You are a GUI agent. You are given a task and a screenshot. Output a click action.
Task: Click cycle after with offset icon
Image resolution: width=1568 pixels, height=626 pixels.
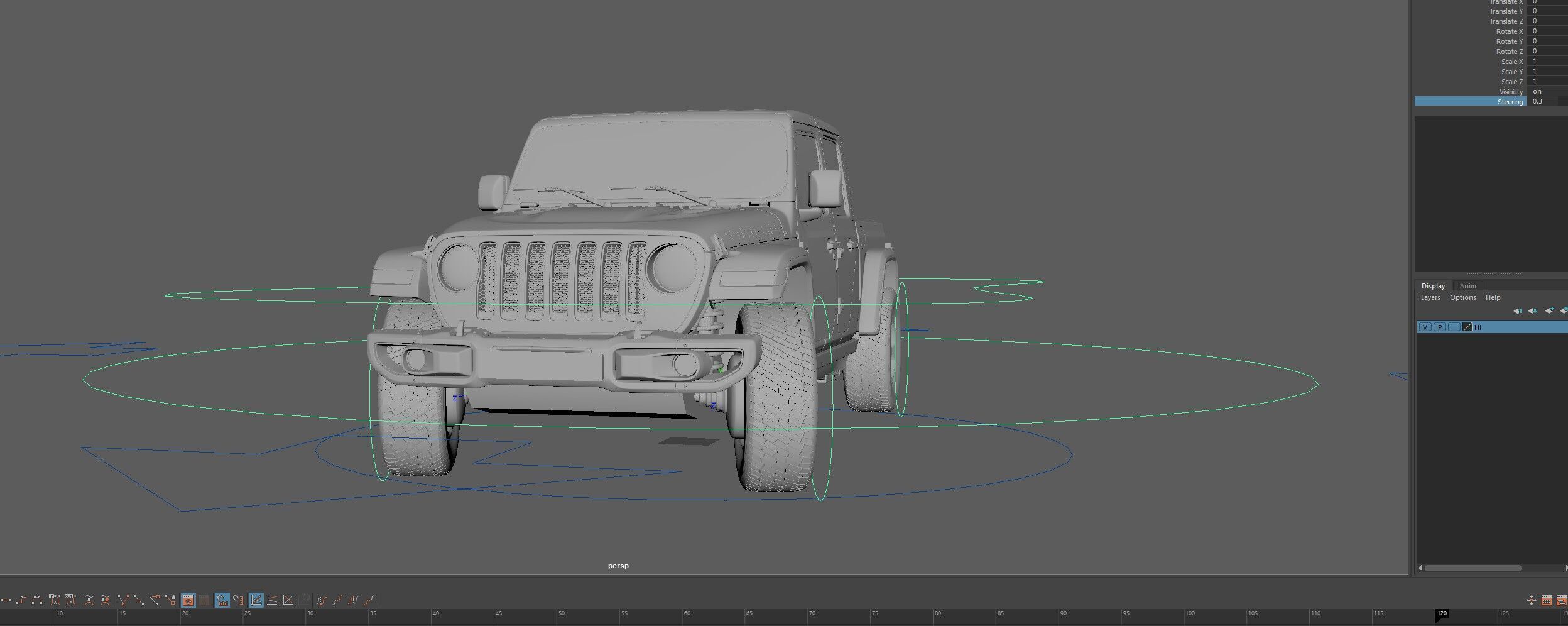(368, 600)
